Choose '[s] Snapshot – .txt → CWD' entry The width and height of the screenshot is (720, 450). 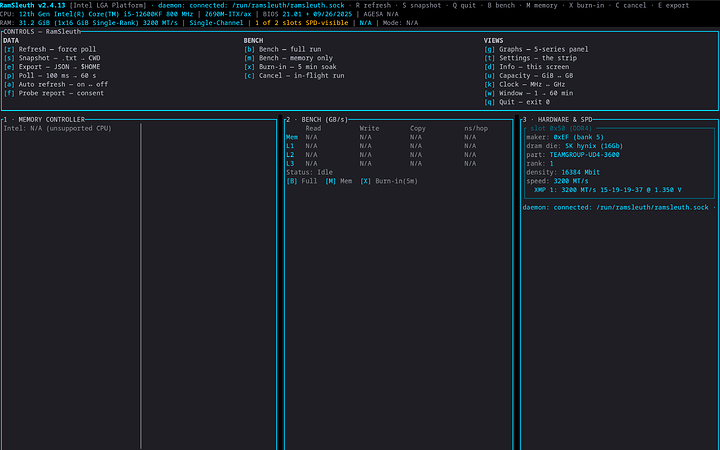tap(52, 58)
